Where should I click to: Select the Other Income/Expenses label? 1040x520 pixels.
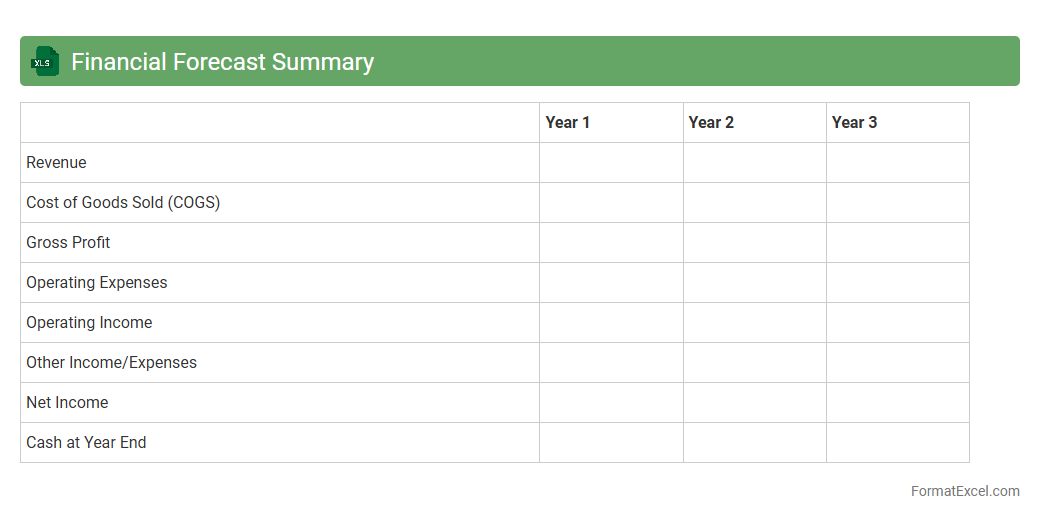[111, 362]
